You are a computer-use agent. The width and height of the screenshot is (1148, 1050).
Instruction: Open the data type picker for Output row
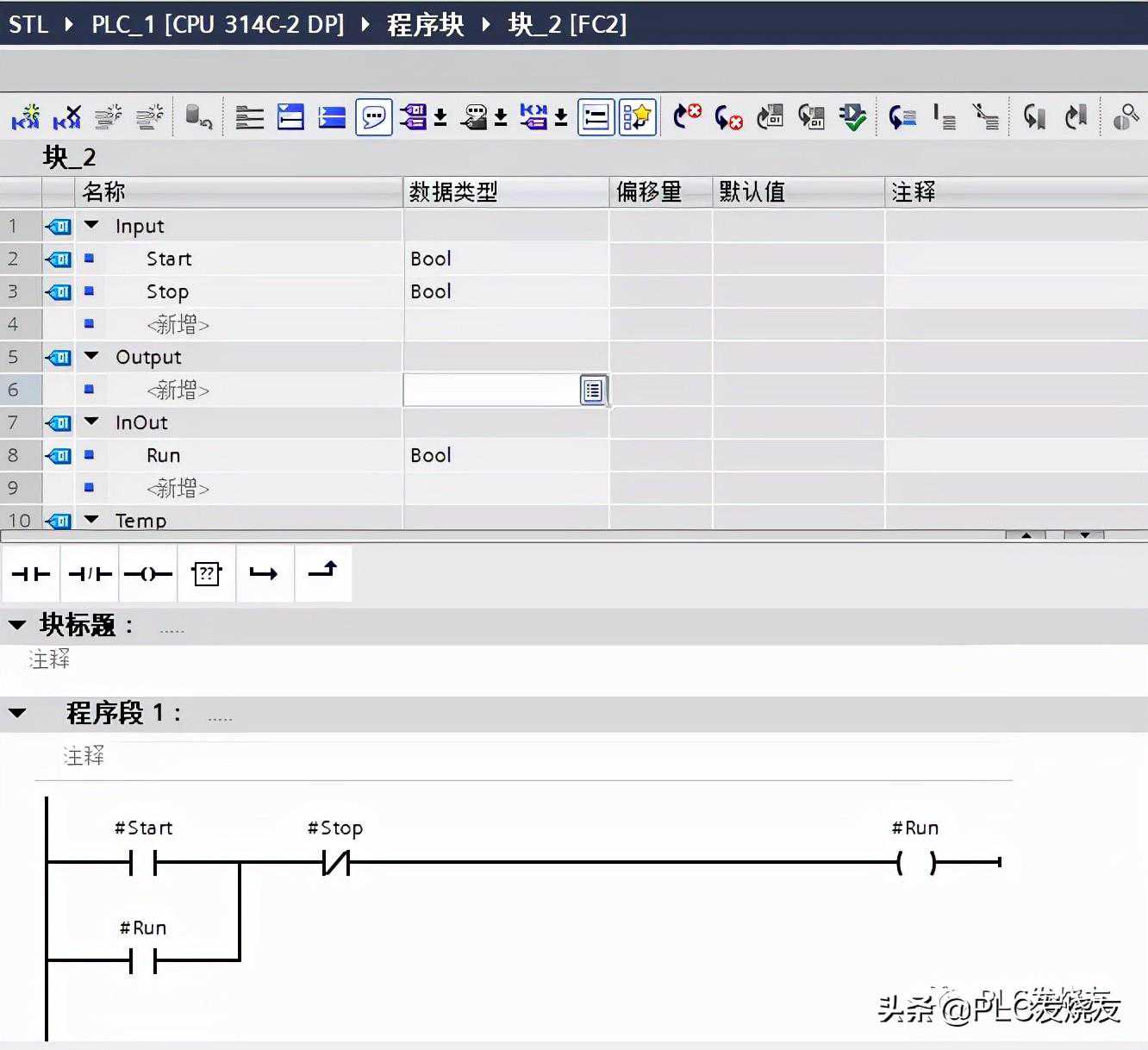point(593,390)
